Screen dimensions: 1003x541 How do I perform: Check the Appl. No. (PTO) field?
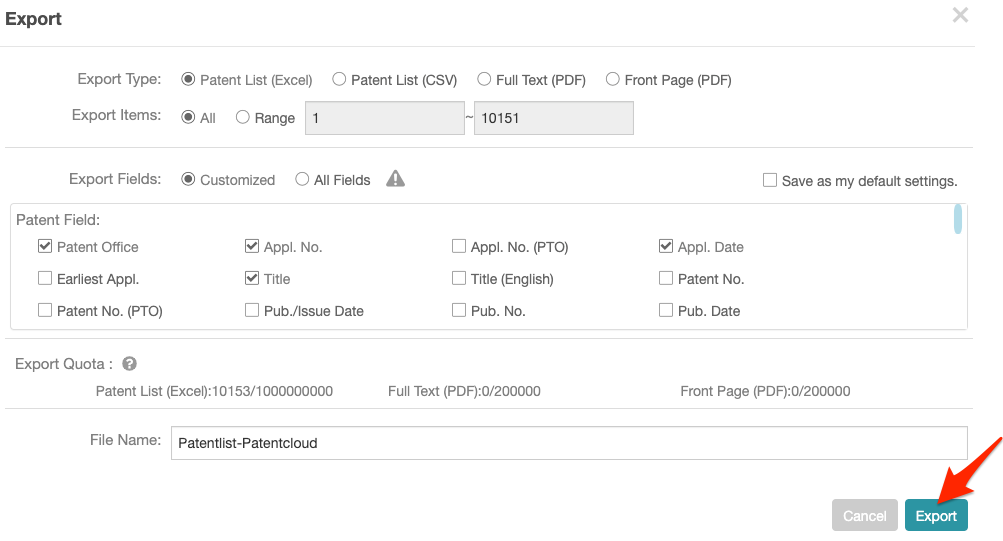tap(459, 246)
